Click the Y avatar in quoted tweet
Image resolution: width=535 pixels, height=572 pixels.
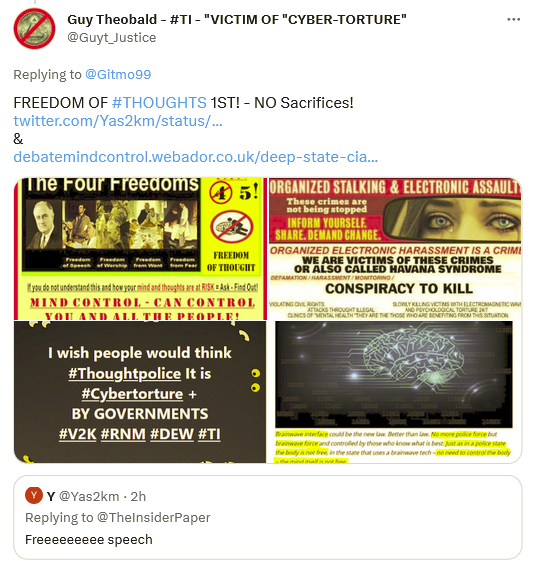34,495
